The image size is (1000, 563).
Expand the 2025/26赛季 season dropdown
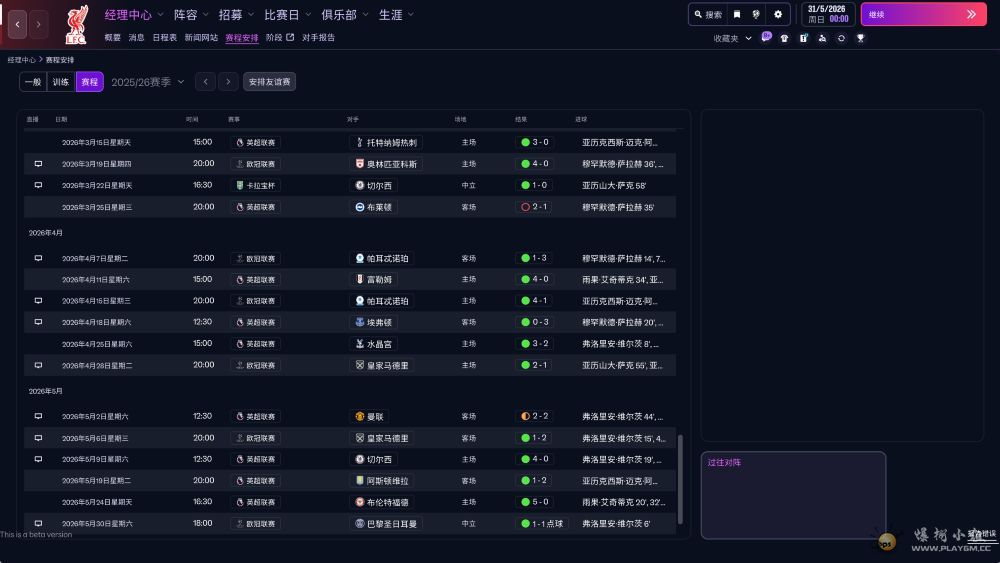(x=148, y=82)
